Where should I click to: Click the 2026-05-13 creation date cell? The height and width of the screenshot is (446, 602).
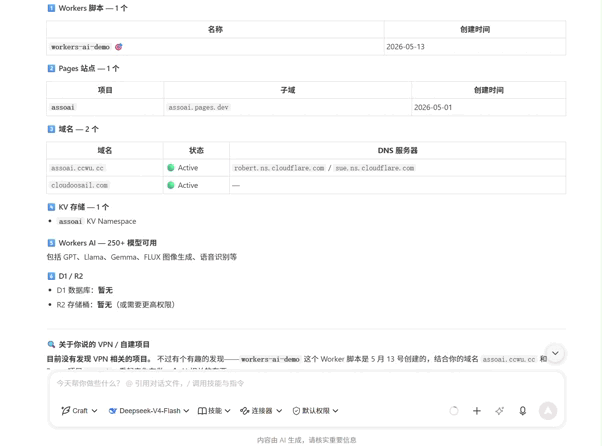point(475,47)
